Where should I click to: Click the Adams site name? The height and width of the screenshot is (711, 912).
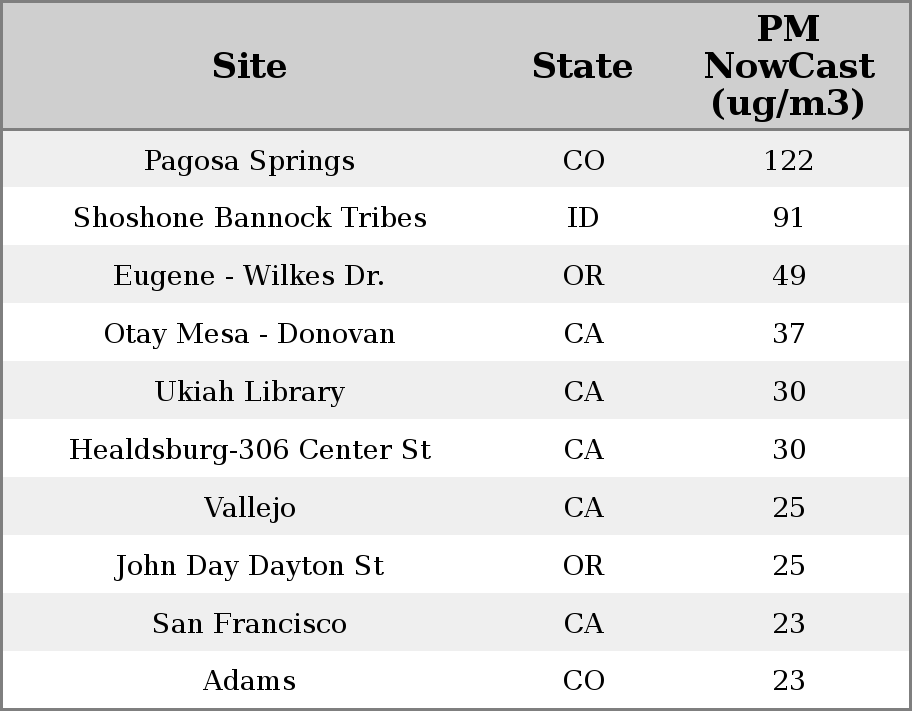250,681
